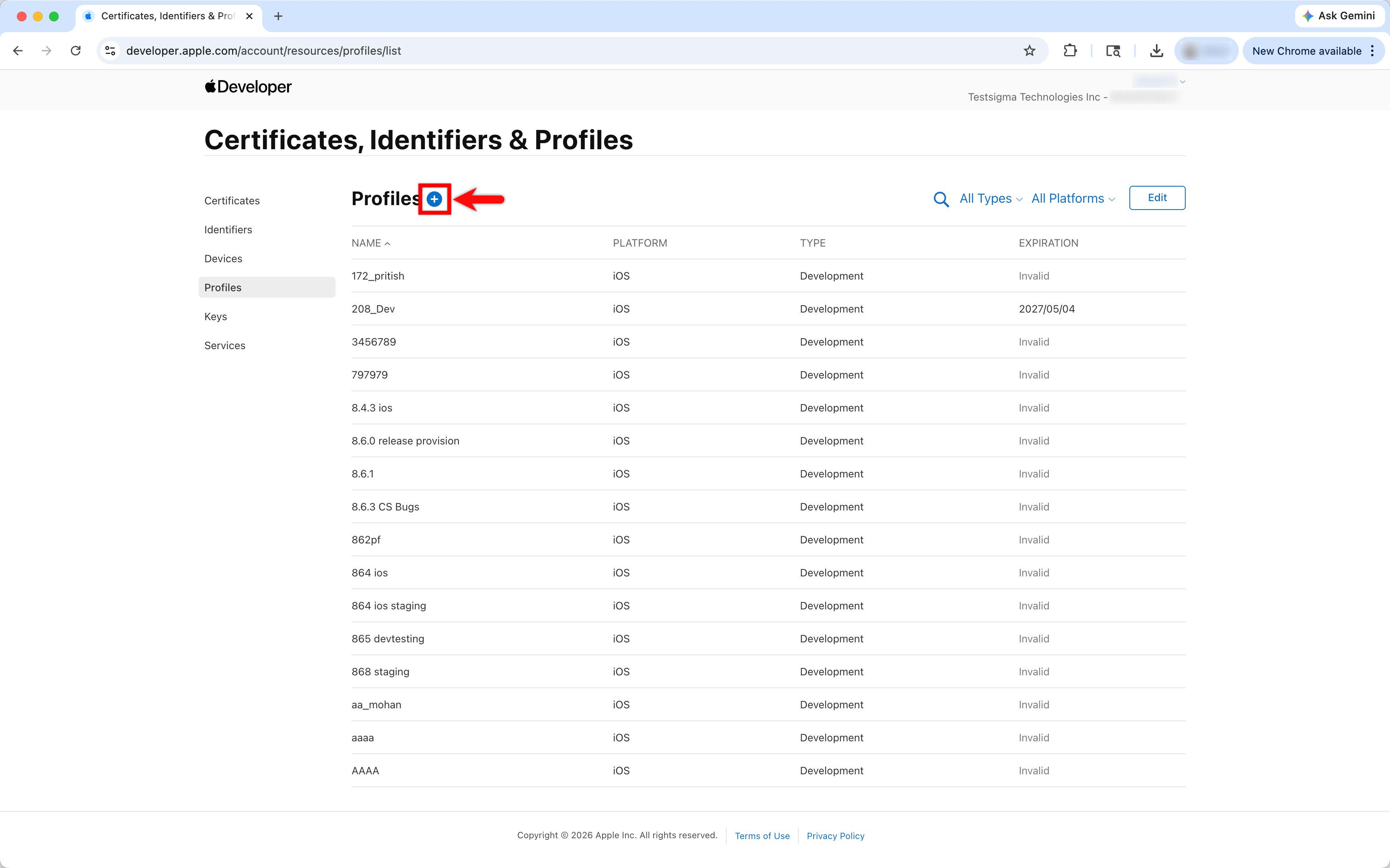
Task: Open the 865 devtesting profile
Action: pyautogui.click(x=769, y=639)
